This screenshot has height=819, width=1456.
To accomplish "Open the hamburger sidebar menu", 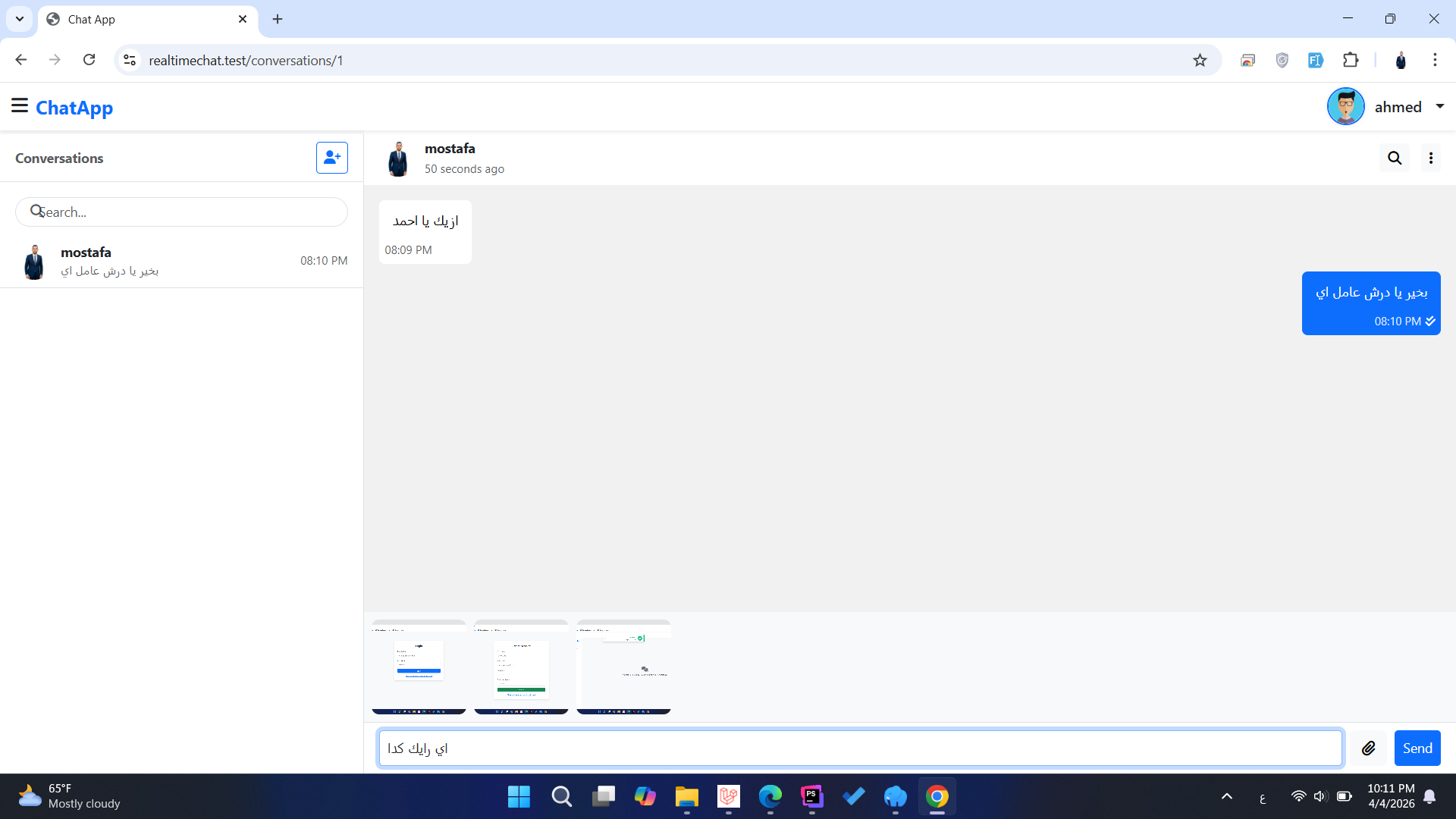I will point(20,105).
